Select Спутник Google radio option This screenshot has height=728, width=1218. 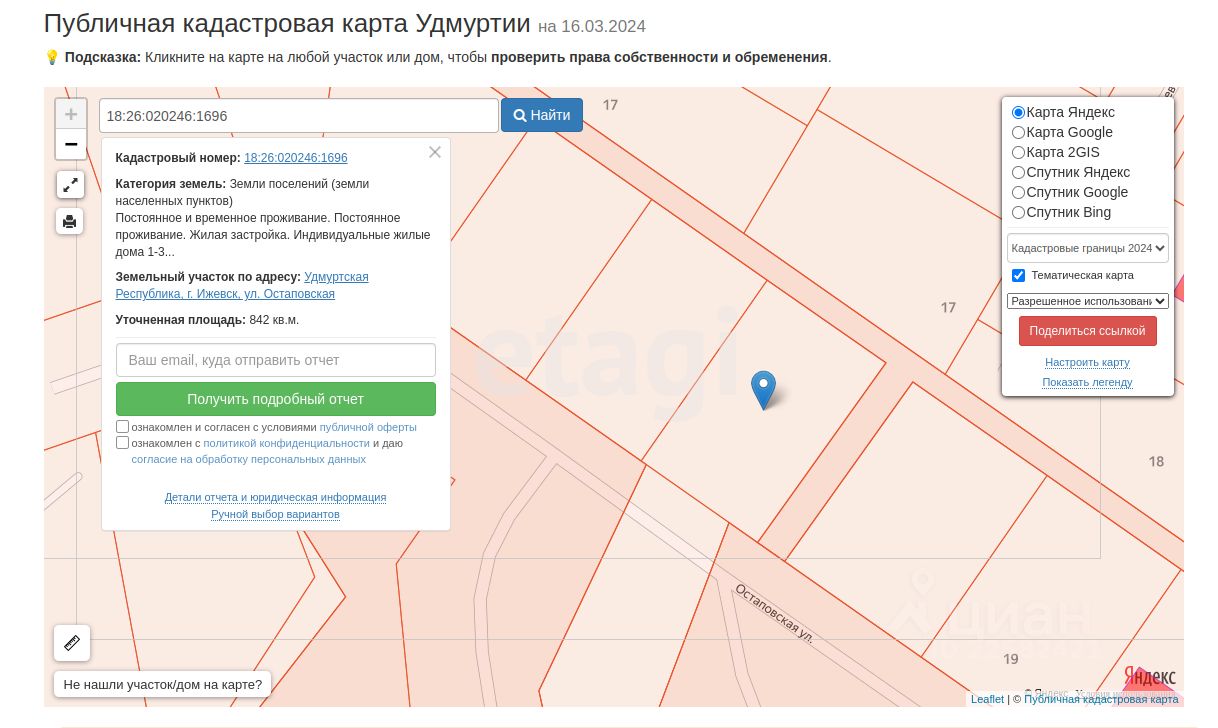[x=1018, y=192]
